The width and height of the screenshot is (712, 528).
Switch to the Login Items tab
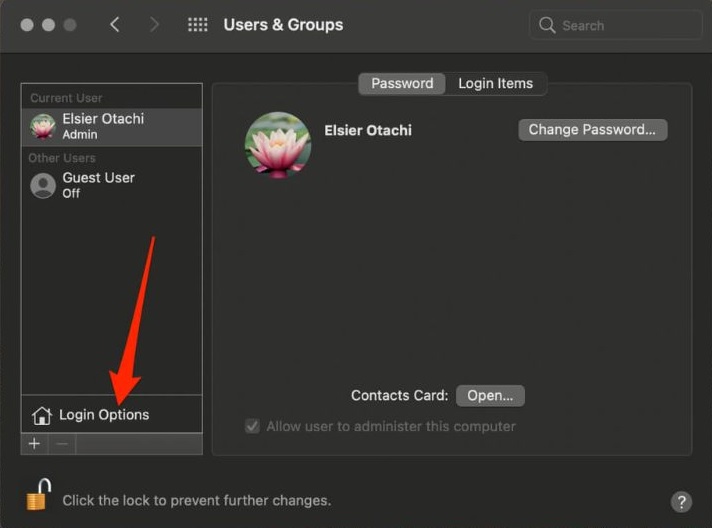(495, 84)
